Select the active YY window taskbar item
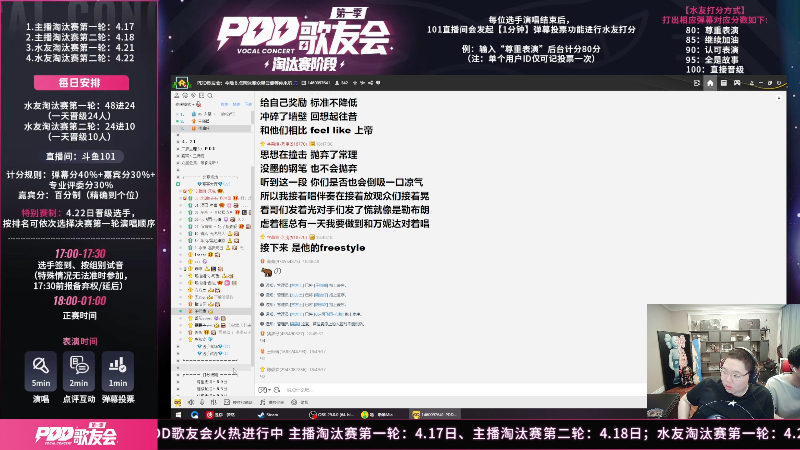The height and width of the screenshot is (450, 800). tap(434, 415)
